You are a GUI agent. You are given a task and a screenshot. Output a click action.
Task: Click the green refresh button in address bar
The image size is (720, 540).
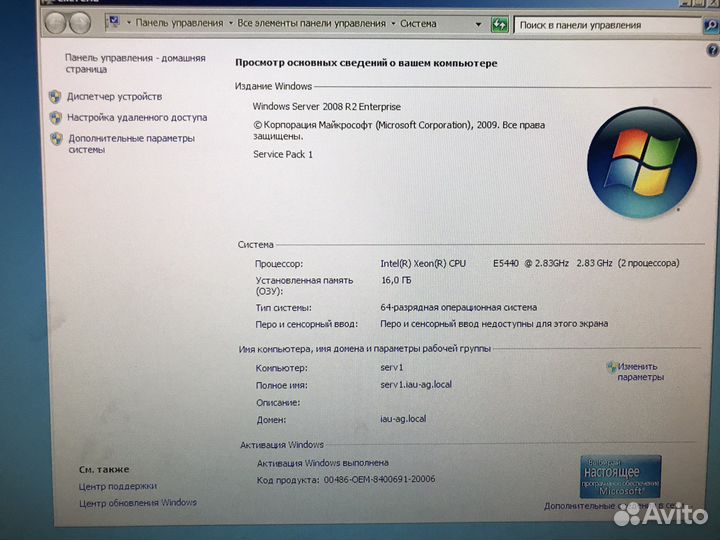pos(500,24)
